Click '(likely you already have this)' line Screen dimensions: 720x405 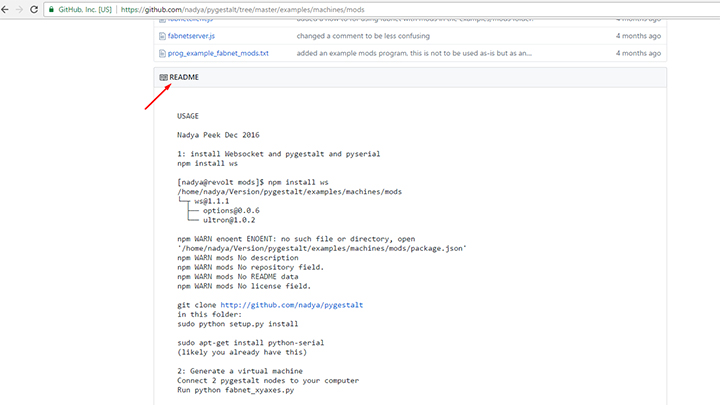click(242, 352)
